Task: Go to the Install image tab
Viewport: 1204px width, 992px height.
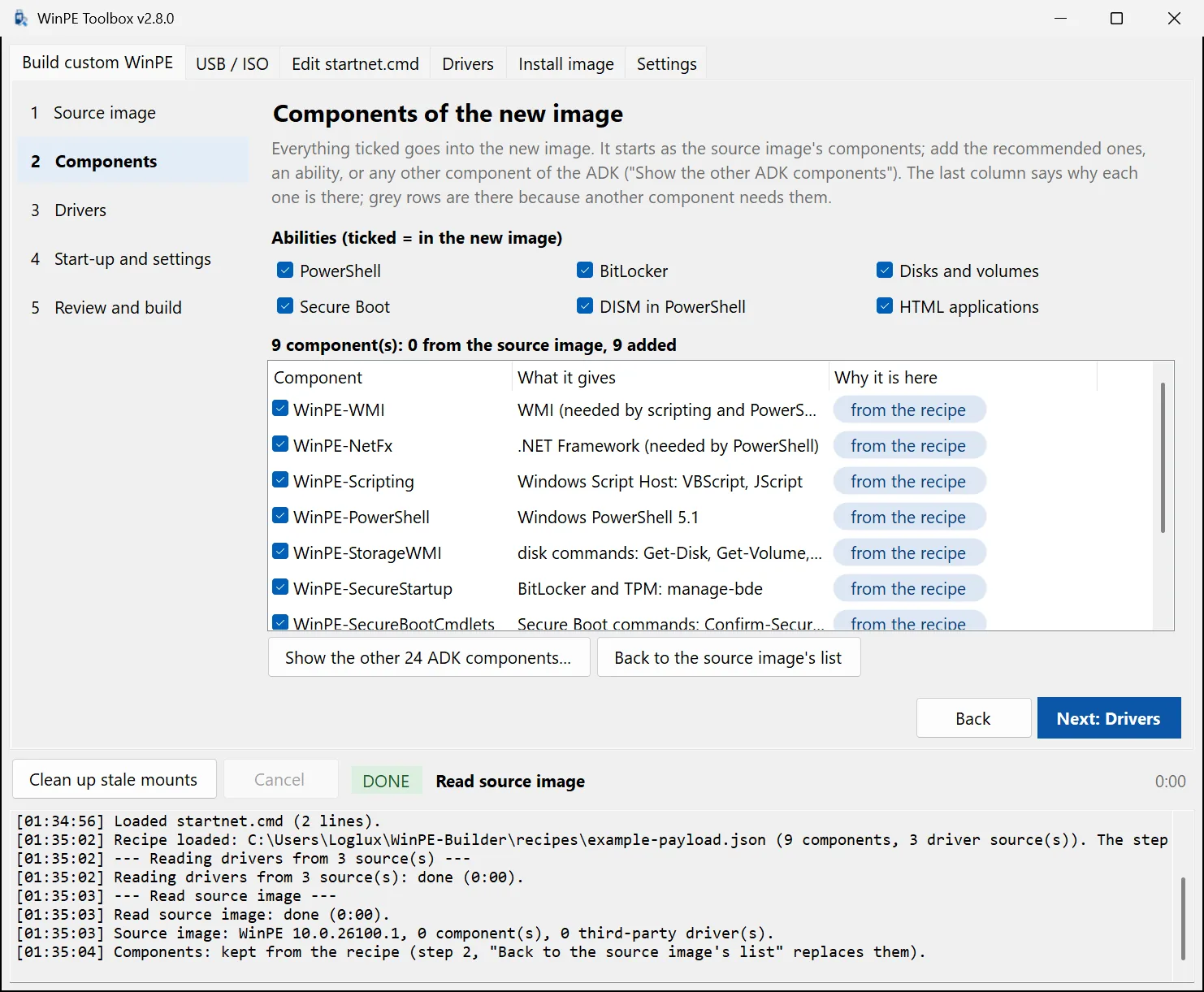Action: click(566, 63)
